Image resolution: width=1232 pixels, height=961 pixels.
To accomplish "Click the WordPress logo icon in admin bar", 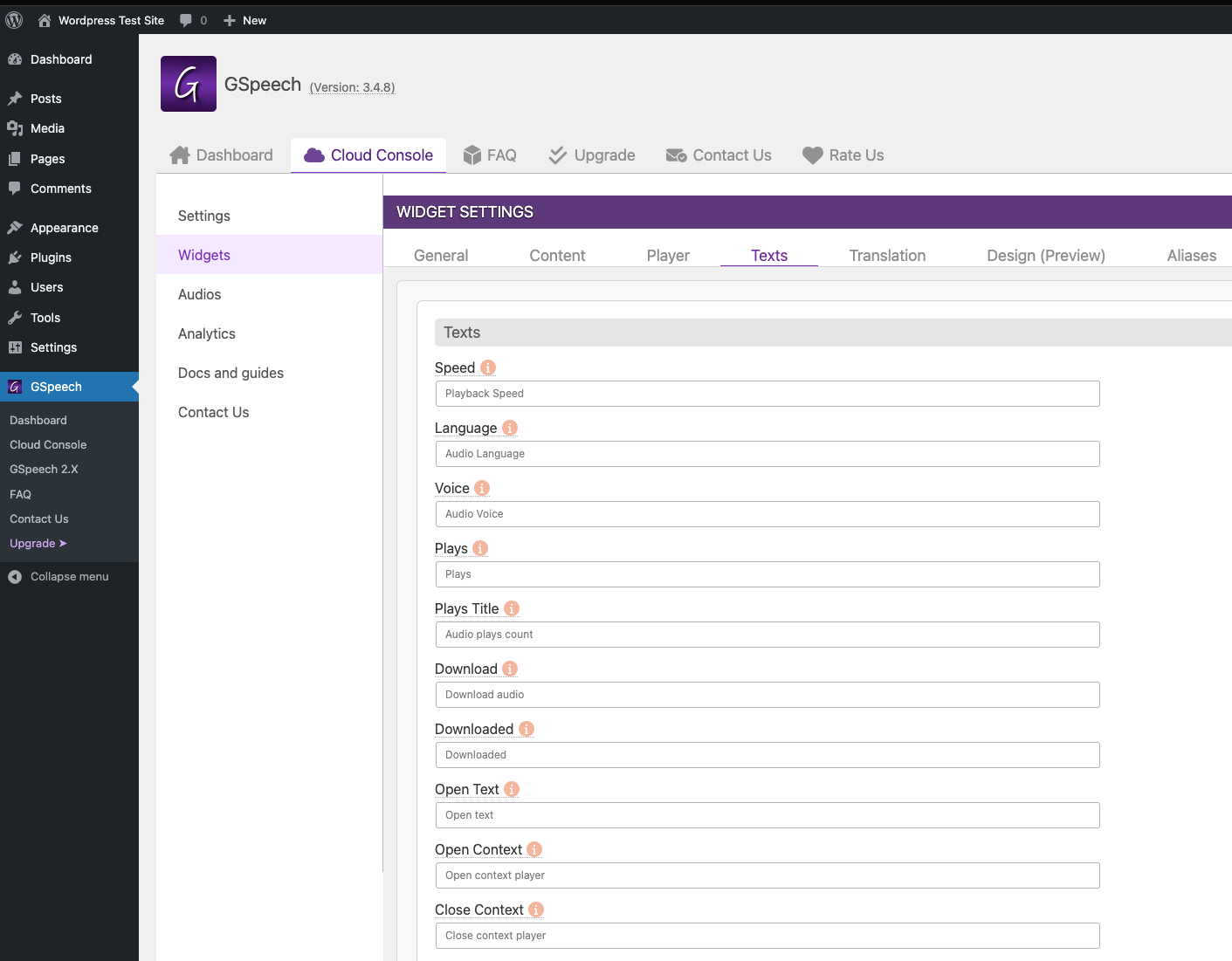I will 14,20.
